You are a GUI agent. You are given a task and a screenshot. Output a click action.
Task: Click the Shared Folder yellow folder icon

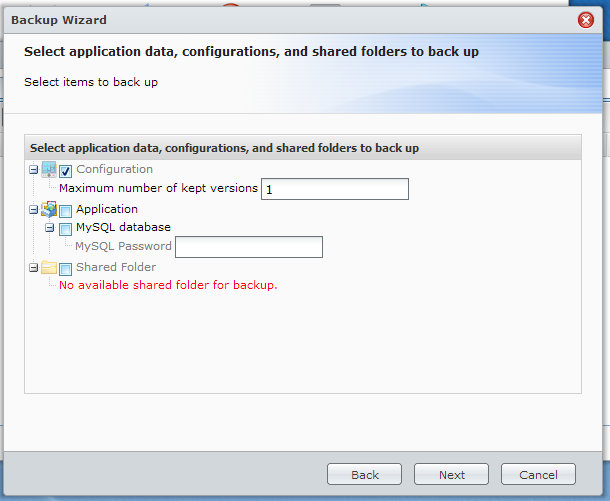(x=49, y=268)
